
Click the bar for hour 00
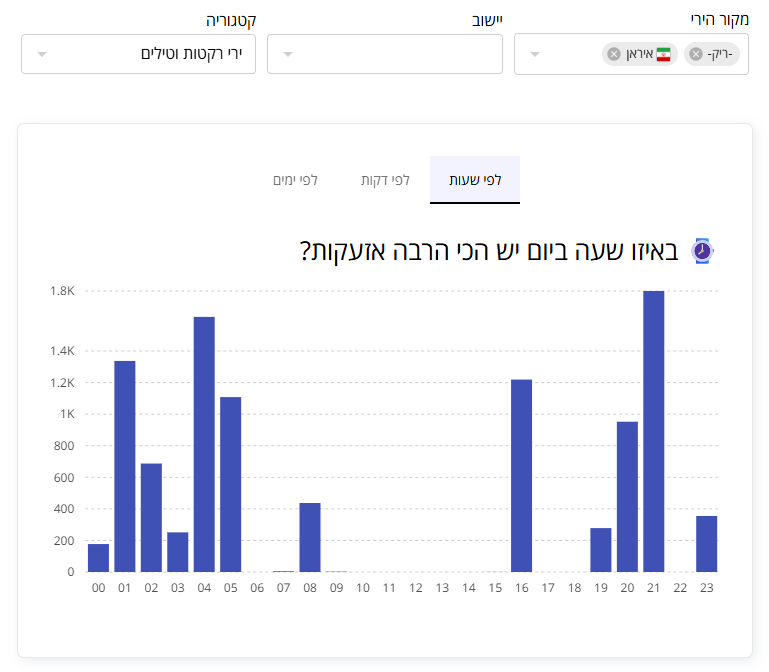point(98,558)
